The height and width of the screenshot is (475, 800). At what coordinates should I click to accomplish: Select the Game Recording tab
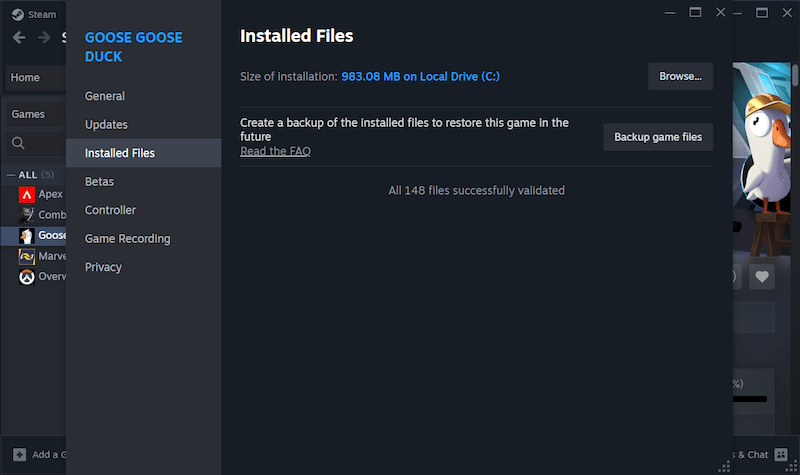click(x=127, y=239)
